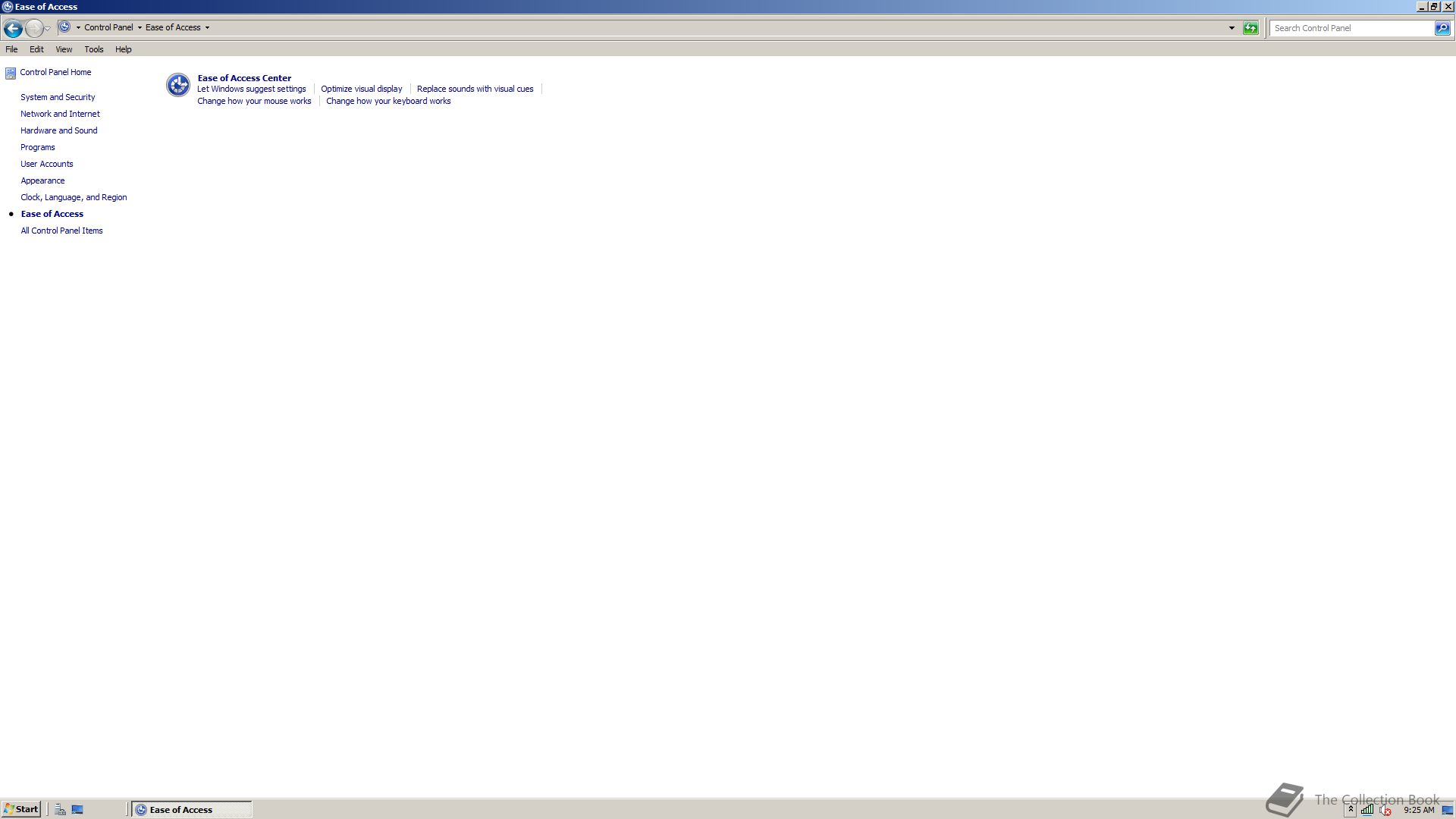The image size is (1456, 819).
Task: Minimize the Ease of Access window
Action: [1422, 6]
